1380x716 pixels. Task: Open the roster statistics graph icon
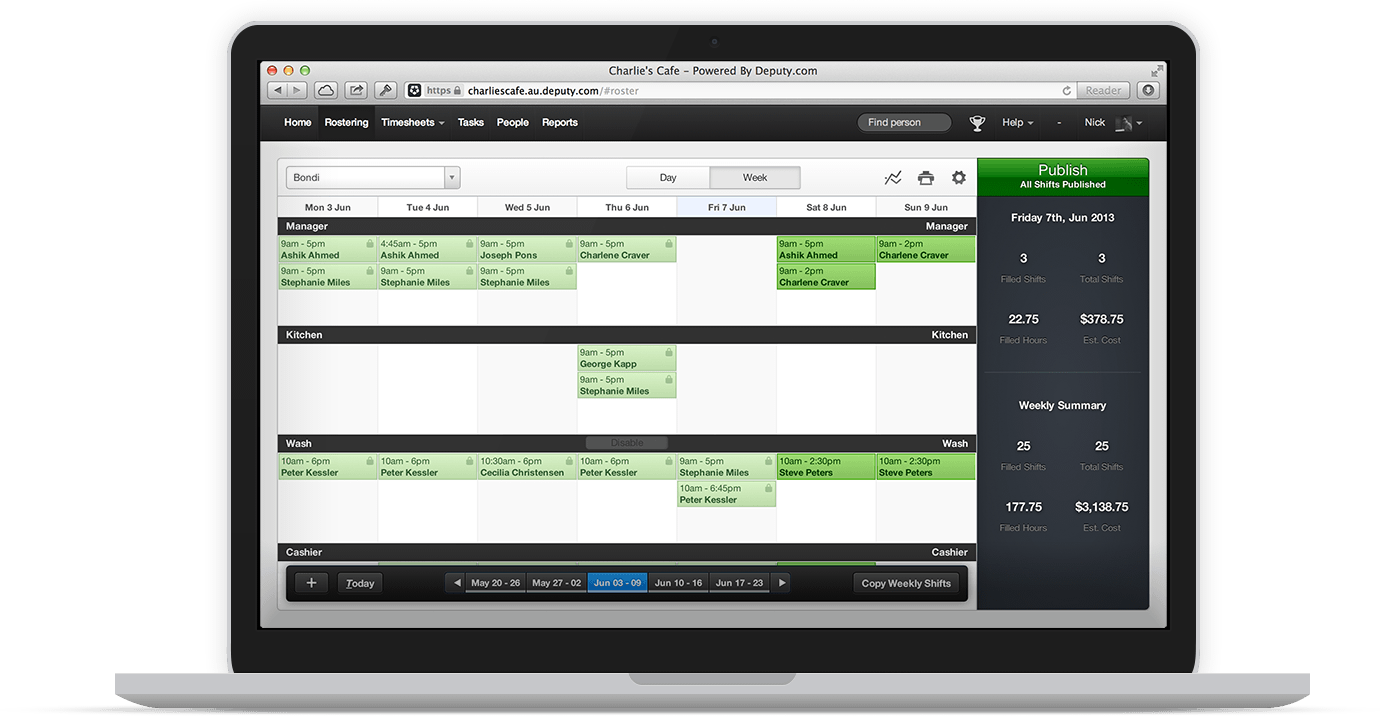893,178
